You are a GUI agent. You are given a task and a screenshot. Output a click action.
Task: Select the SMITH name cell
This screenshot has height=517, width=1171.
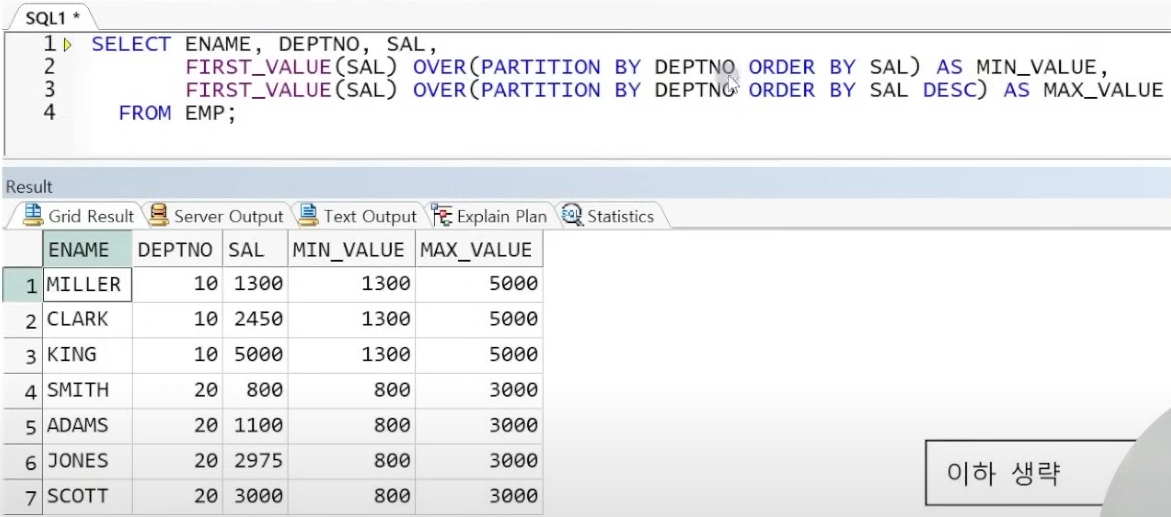pos(87,391)
